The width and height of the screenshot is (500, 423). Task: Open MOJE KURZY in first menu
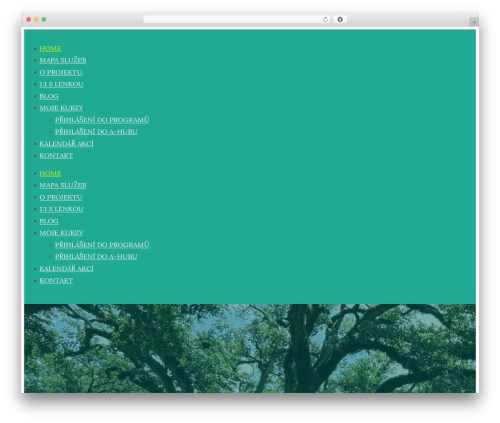click(62, 108)
